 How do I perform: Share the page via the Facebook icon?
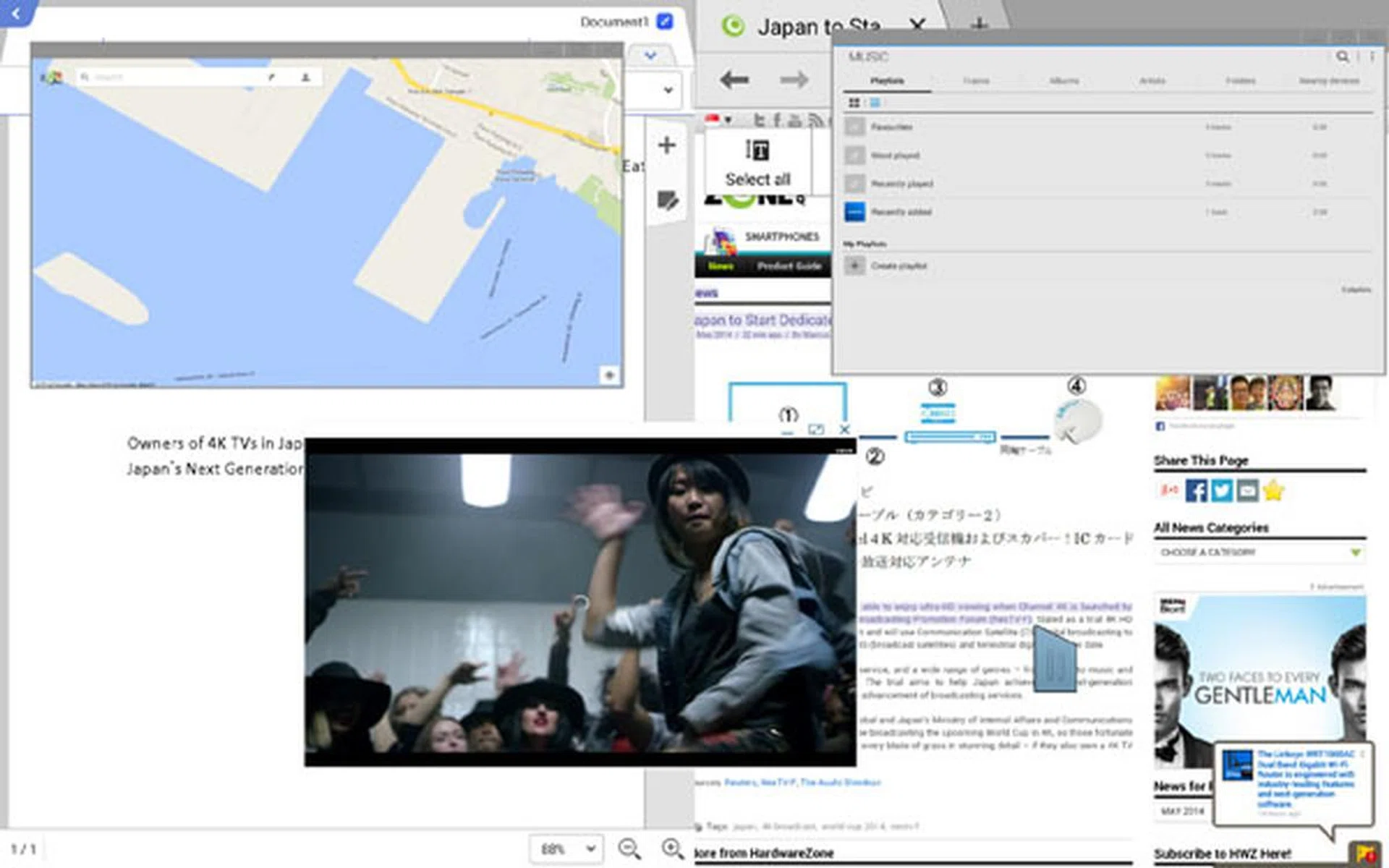point(1197,491)
